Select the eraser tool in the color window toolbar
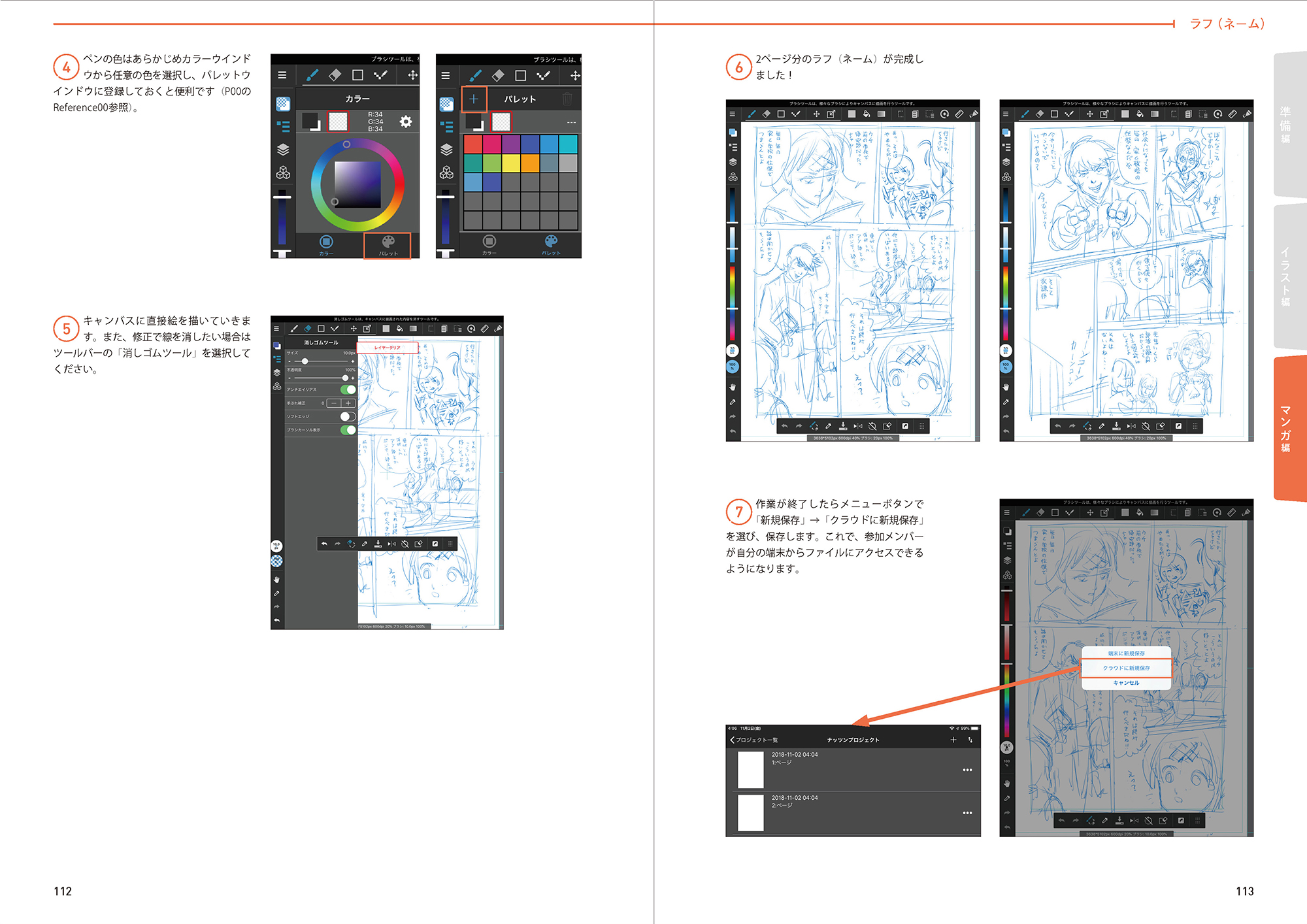Image resolution: width=1307 pixels, height=924 pixels. (x=335, y=75)
